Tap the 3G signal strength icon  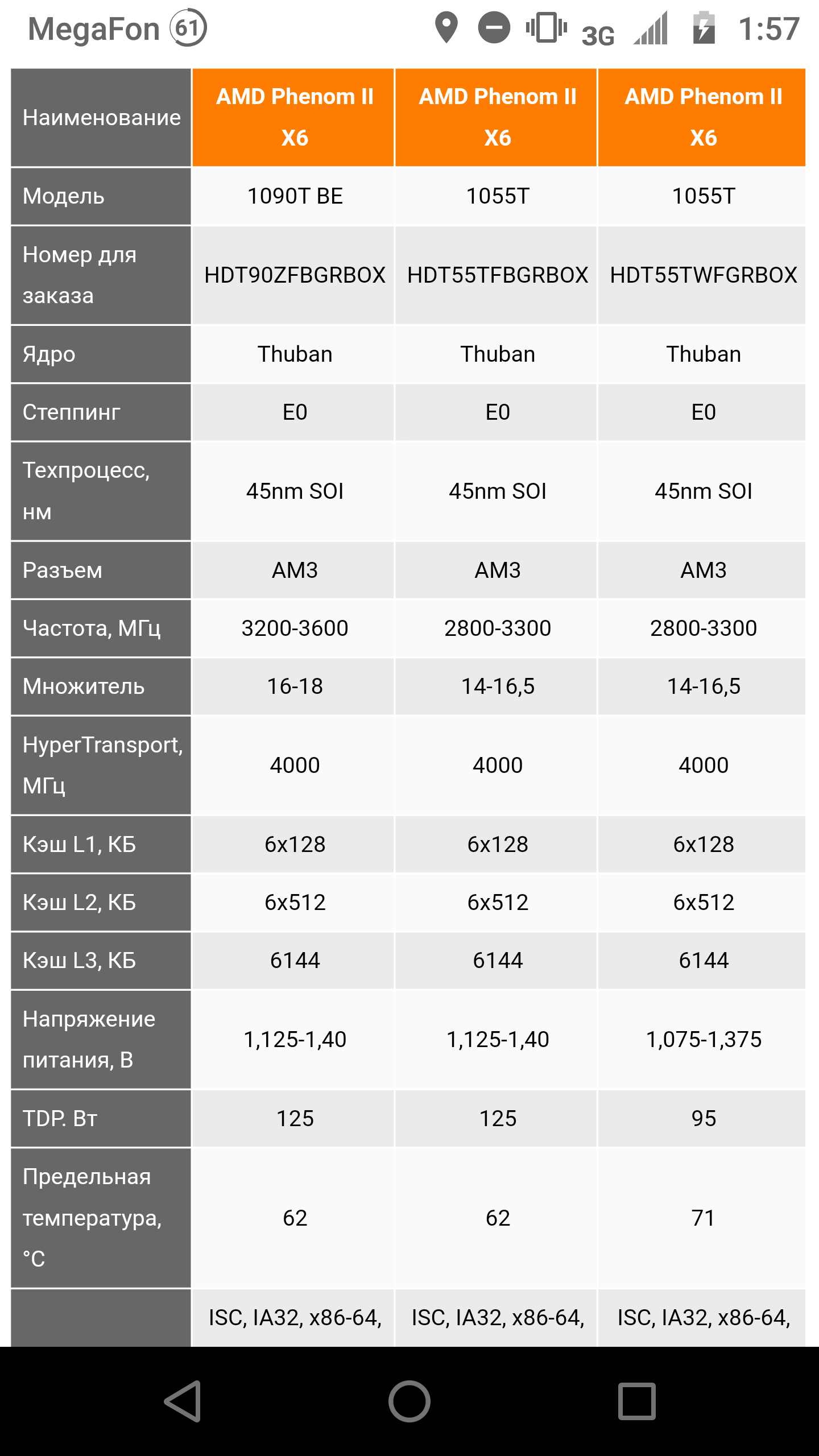652,28
